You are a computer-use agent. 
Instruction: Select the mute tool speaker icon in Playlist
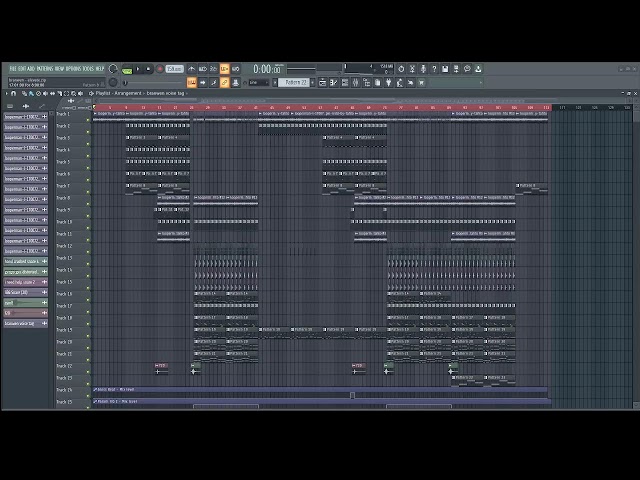pos(45,93)
